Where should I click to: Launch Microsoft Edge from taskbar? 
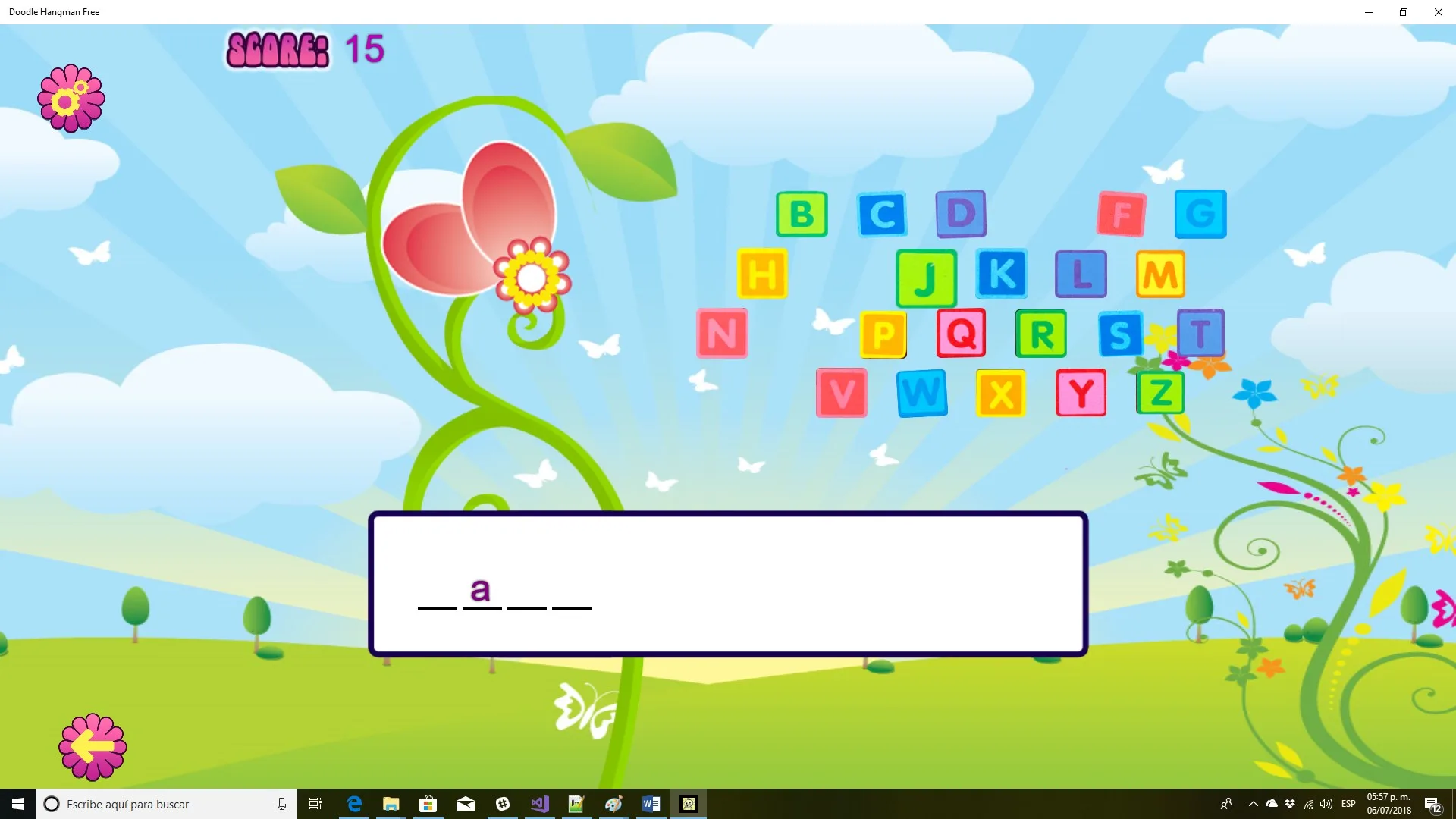[354, 804]
